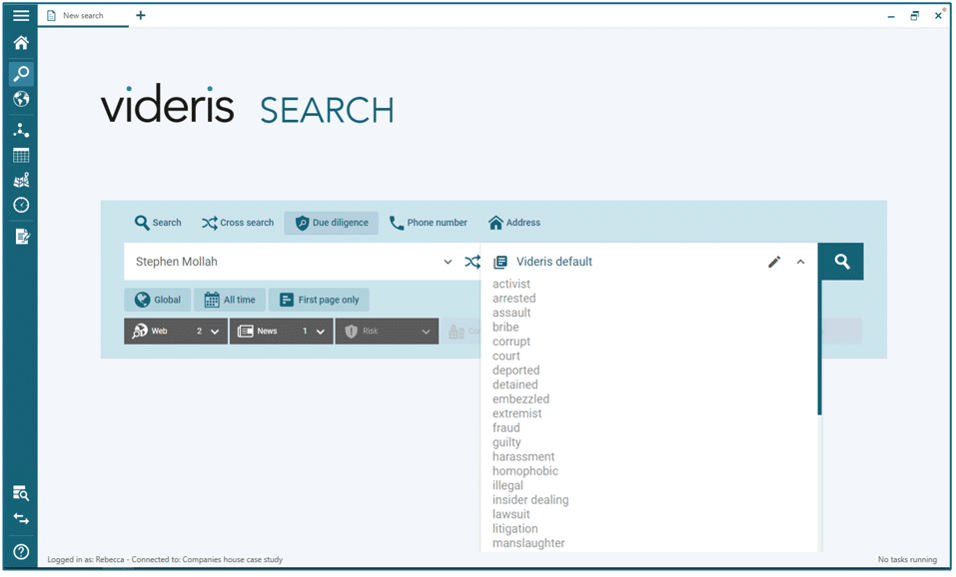
Task: Click the 'No tasks running' status text
Action: pyautogui.click(x=907, y=559)
